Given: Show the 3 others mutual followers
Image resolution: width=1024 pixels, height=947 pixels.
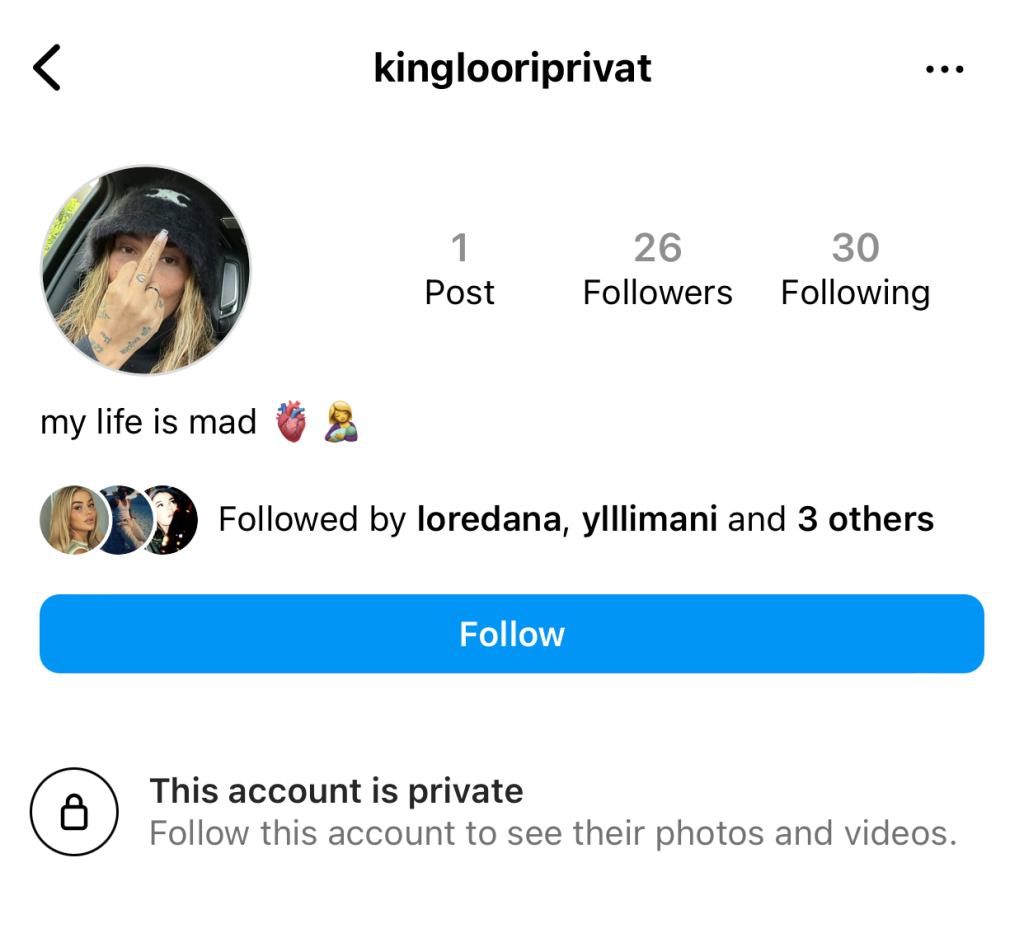Looking at the screenshot, I should coord(865,519).
